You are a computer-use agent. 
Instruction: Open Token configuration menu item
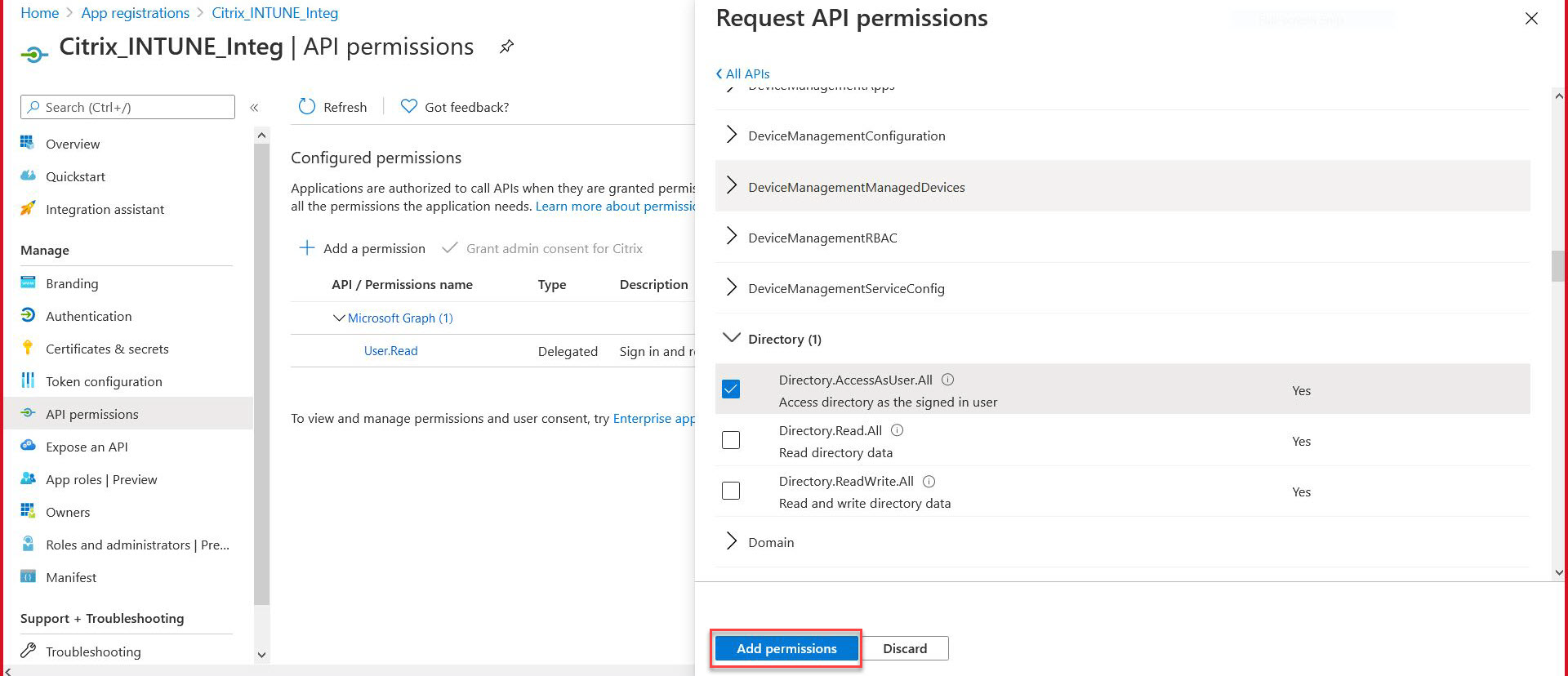[104, 381]
